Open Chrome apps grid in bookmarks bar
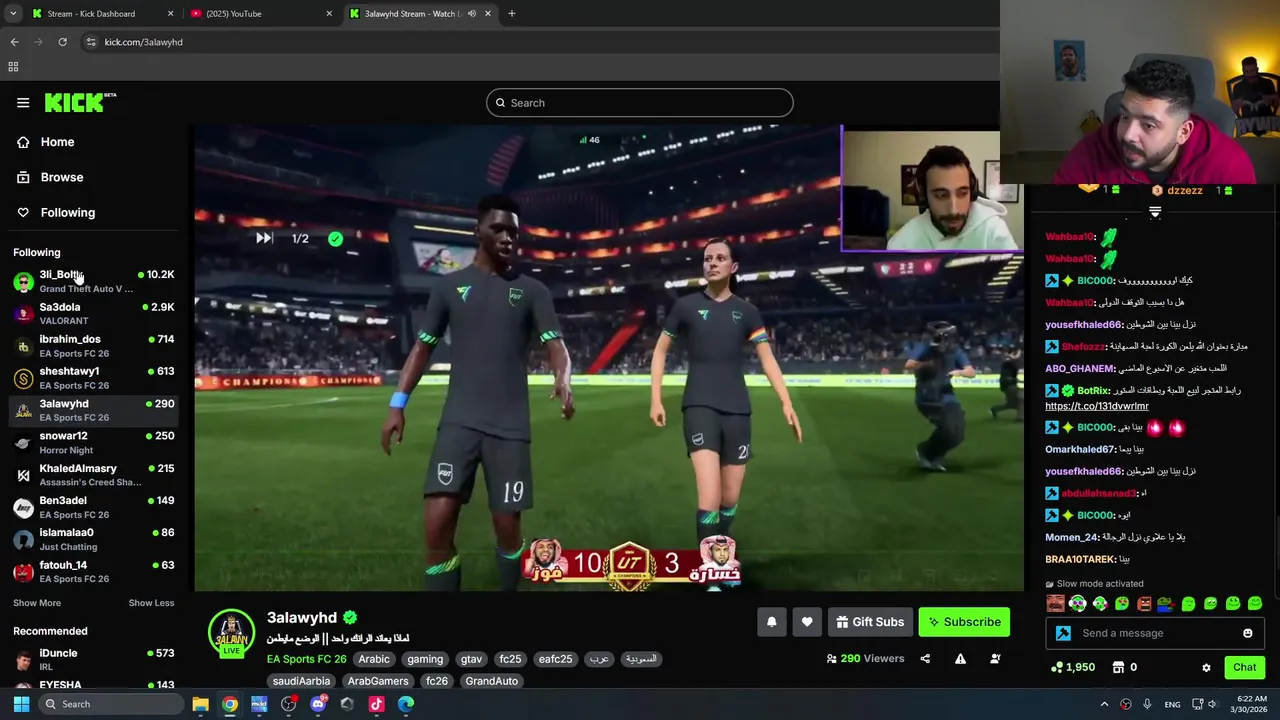Viewport: 1280px width, 720px height. (13, 67)
